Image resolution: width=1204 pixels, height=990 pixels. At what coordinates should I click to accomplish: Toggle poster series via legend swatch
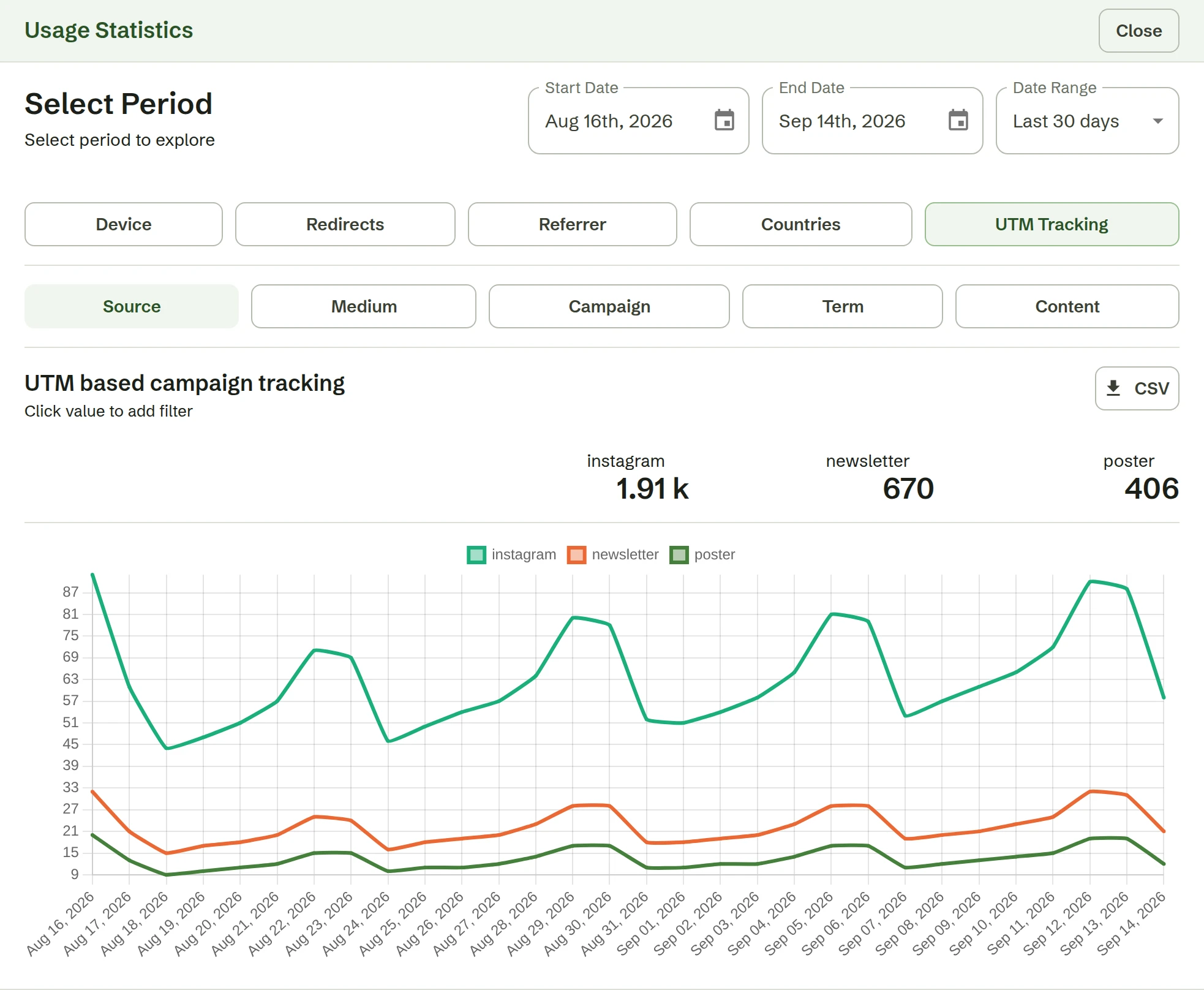point(679,555)
